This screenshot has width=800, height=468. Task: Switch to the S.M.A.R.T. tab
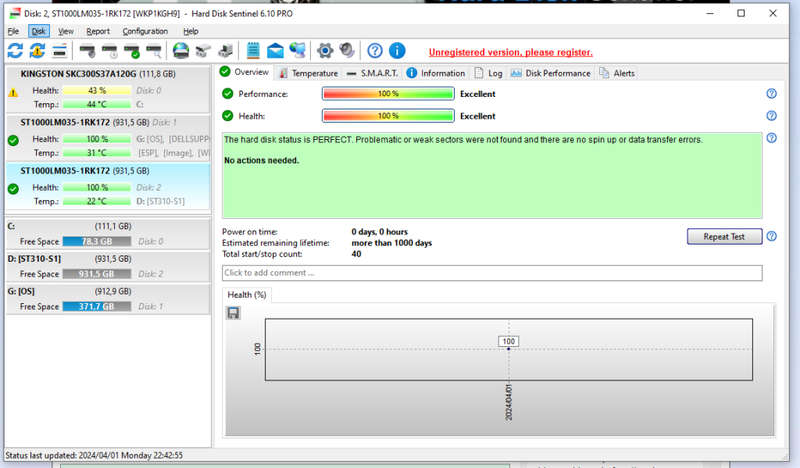(x=372, y=73)
